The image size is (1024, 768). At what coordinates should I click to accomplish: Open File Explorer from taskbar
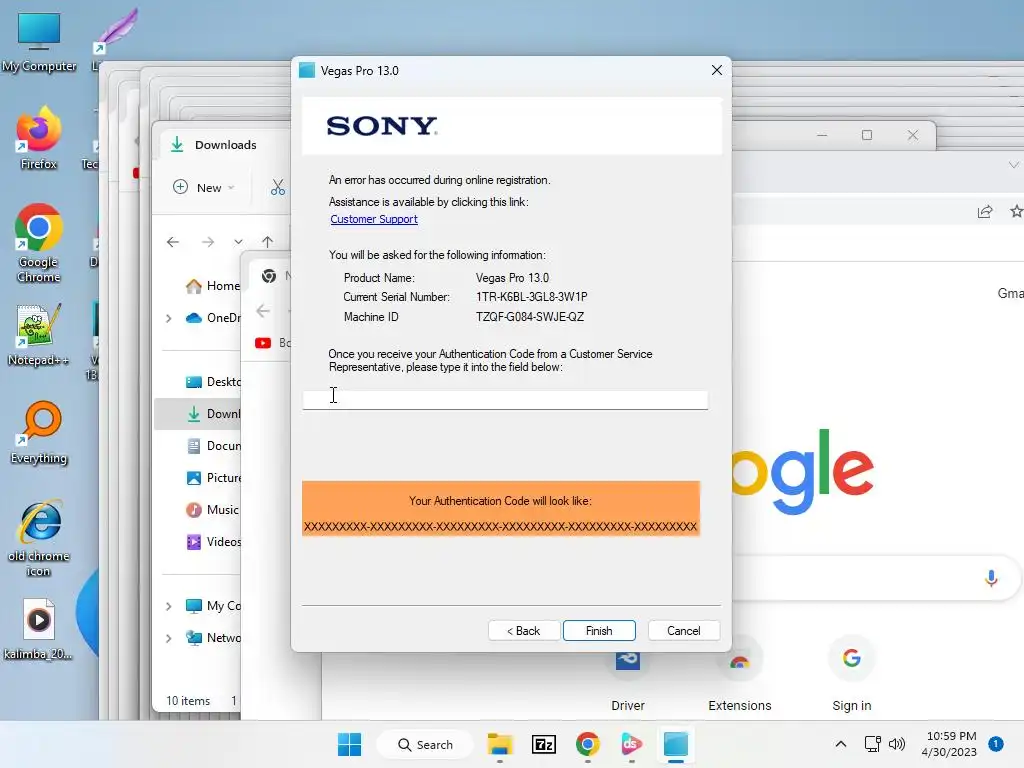(x=500, y=744)
